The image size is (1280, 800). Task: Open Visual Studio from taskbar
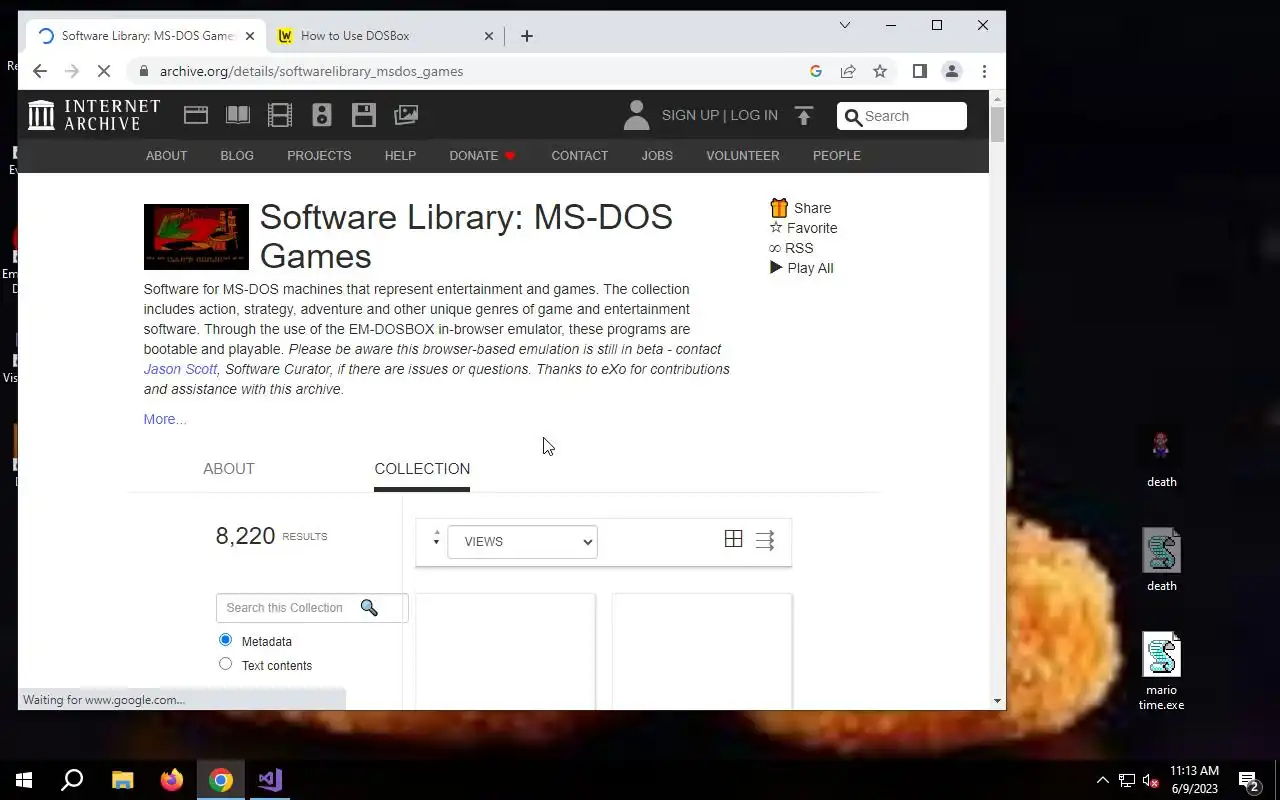pyautogui.click(x=270, y=780)
